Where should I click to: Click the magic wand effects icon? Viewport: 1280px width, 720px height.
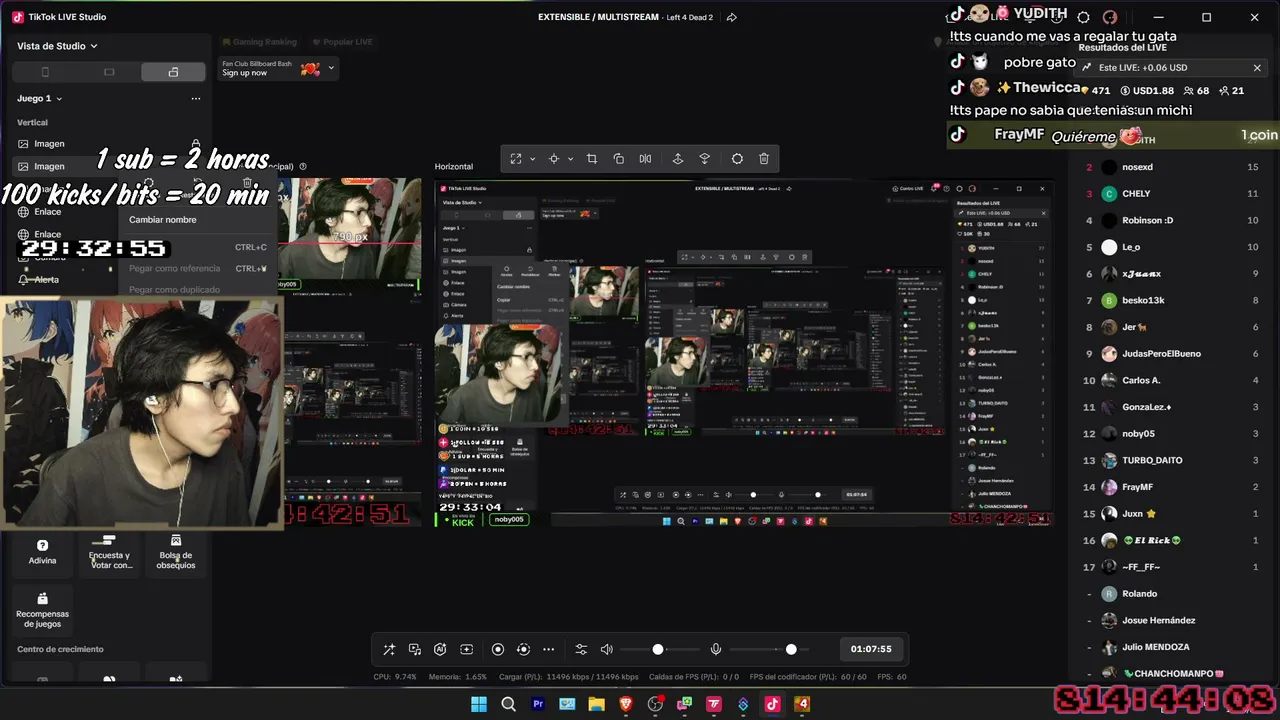389,650
